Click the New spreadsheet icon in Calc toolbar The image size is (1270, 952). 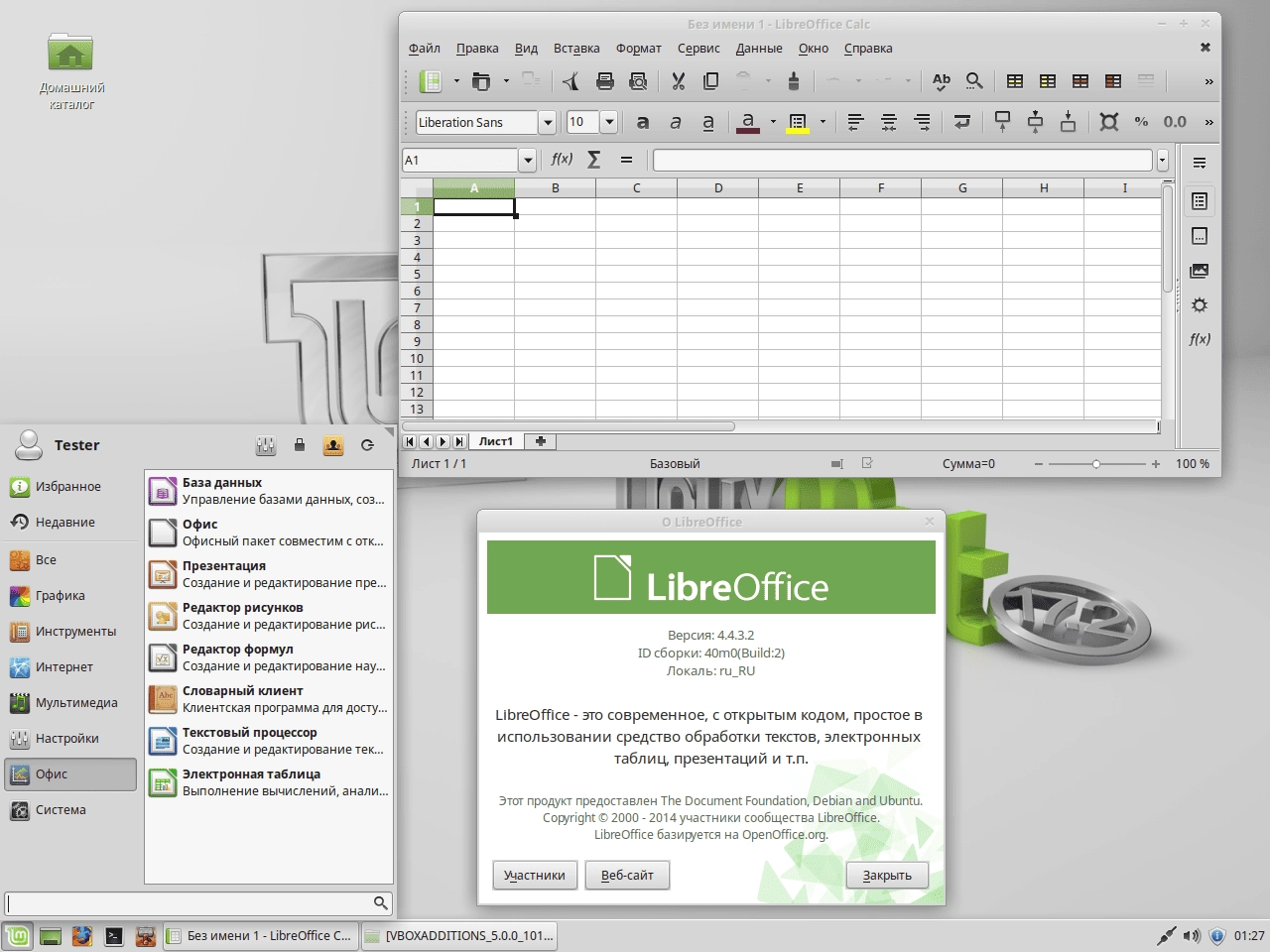[x=431, y=81]
